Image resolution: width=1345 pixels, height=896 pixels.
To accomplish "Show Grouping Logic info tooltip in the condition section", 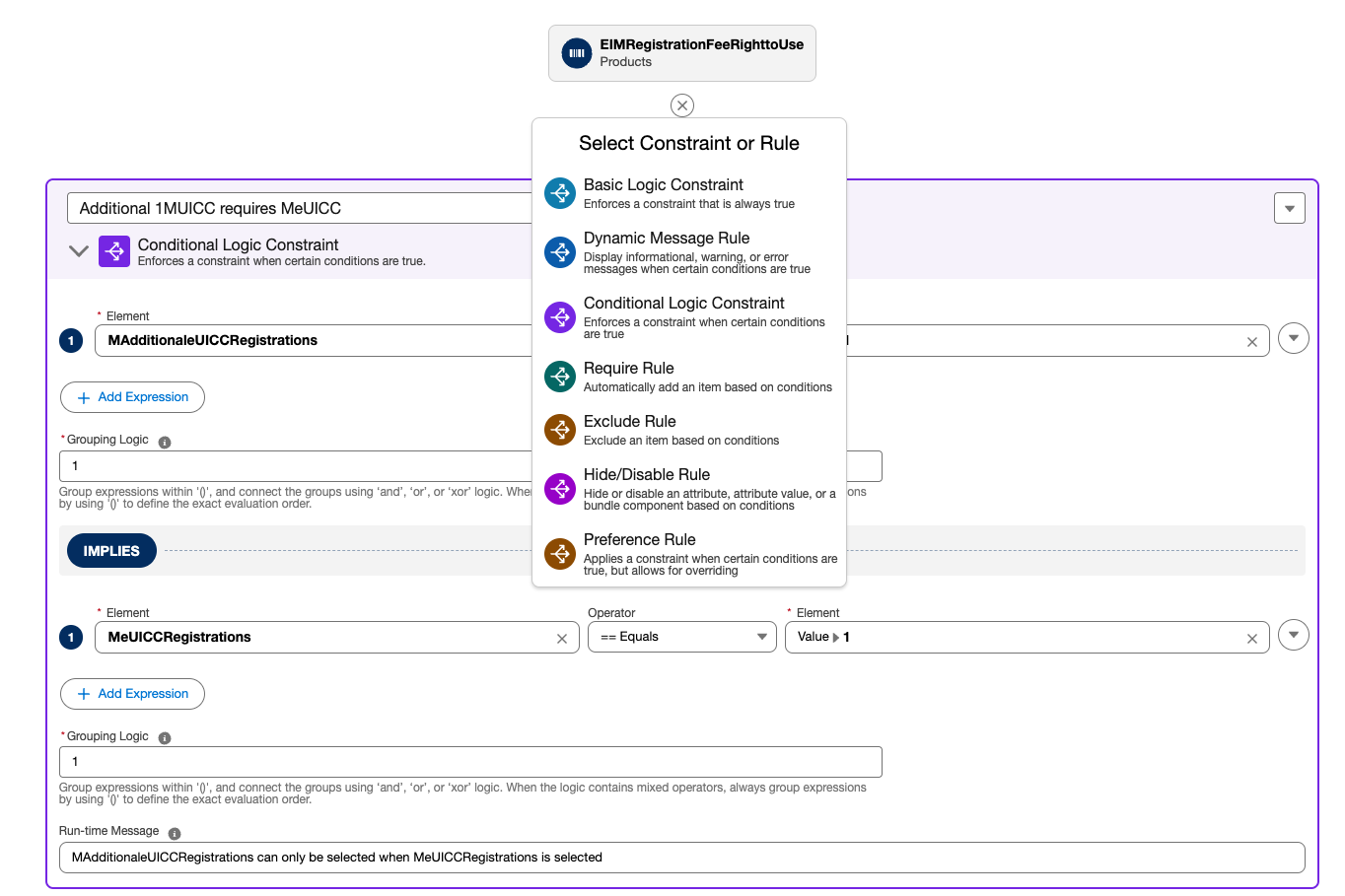I will click(x=165, y=443).
